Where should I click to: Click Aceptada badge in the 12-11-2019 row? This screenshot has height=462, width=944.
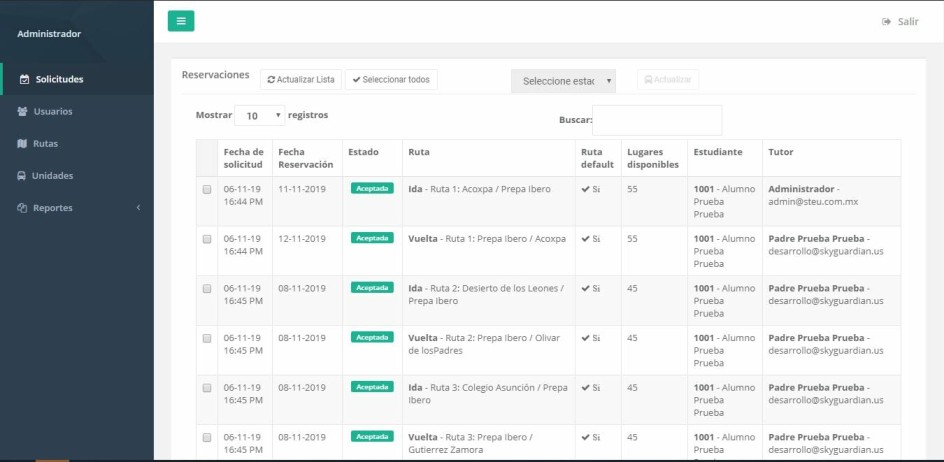(x=372, y=238)
